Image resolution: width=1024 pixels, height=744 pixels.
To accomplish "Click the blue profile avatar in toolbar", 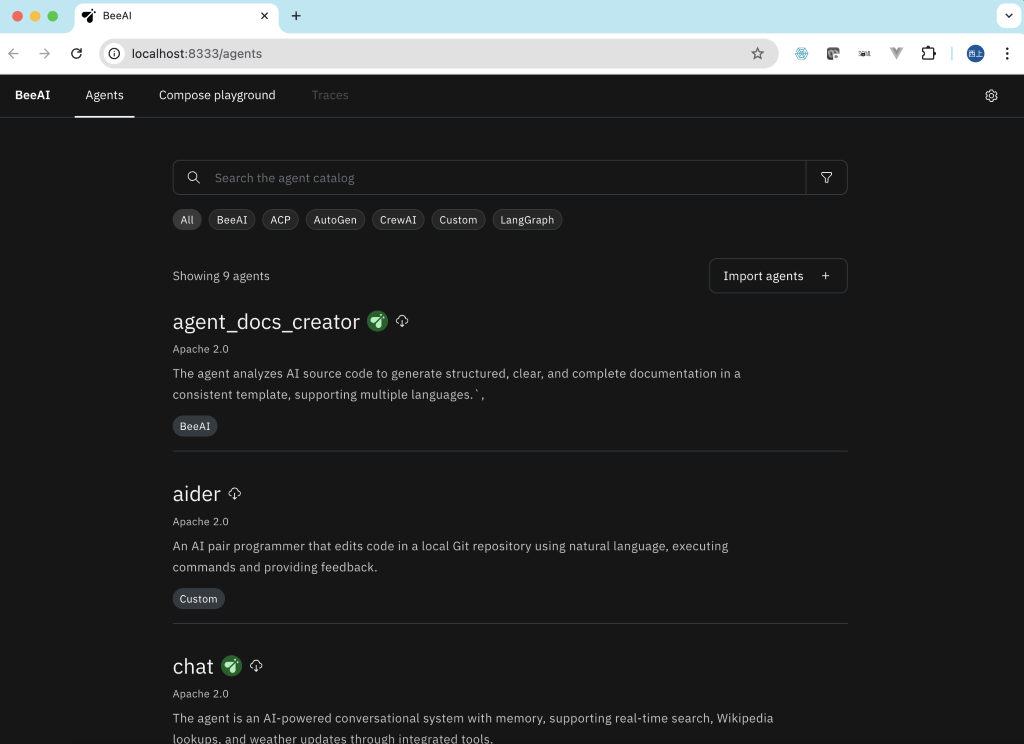I will tap(975, 54).
